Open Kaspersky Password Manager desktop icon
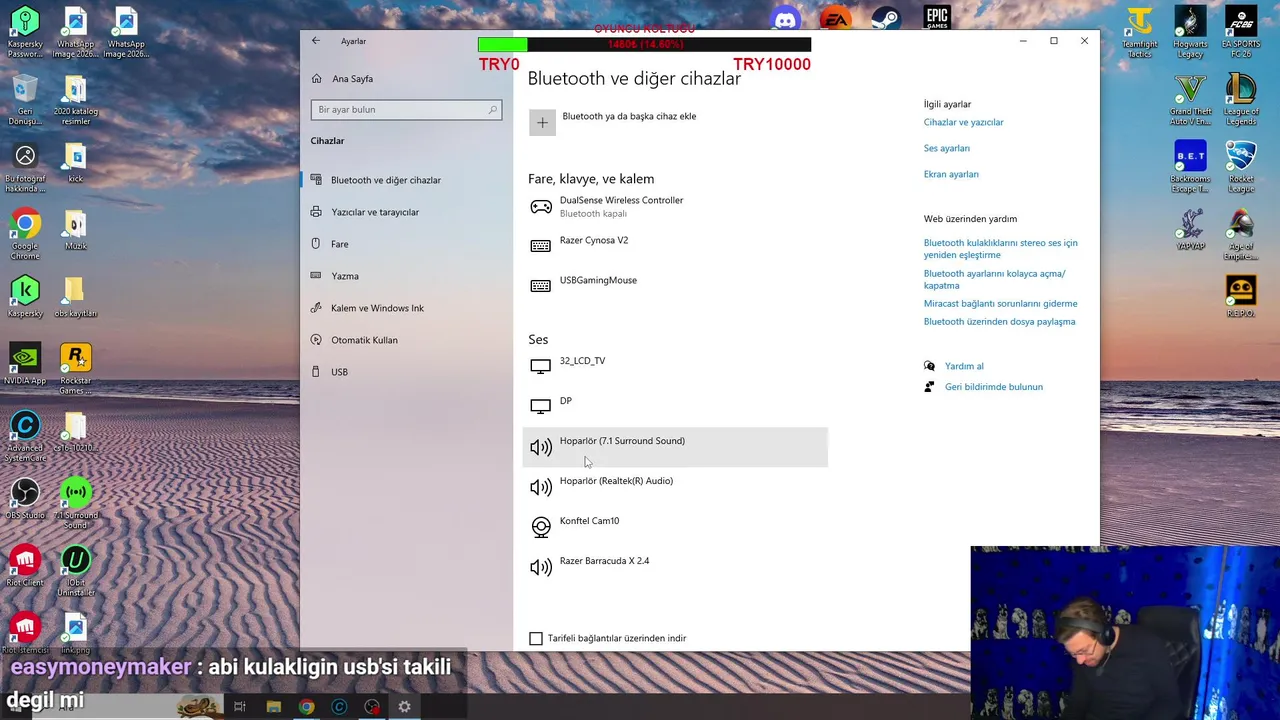Viewport: 1280px width, 720px height. coord(25,32)
